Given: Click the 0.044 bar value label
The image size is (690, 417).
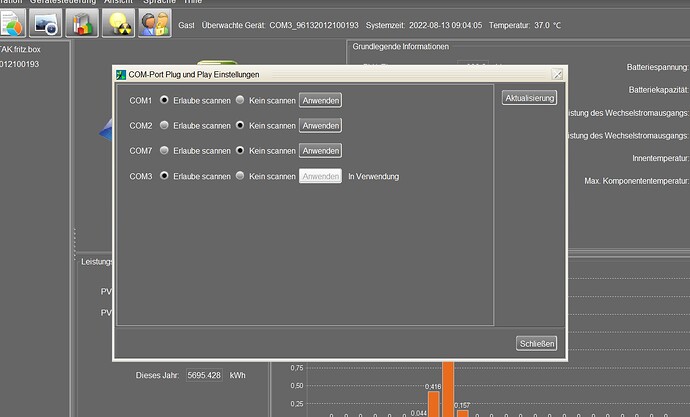Looking at the screenshot, I should click(x=418, y=413).
